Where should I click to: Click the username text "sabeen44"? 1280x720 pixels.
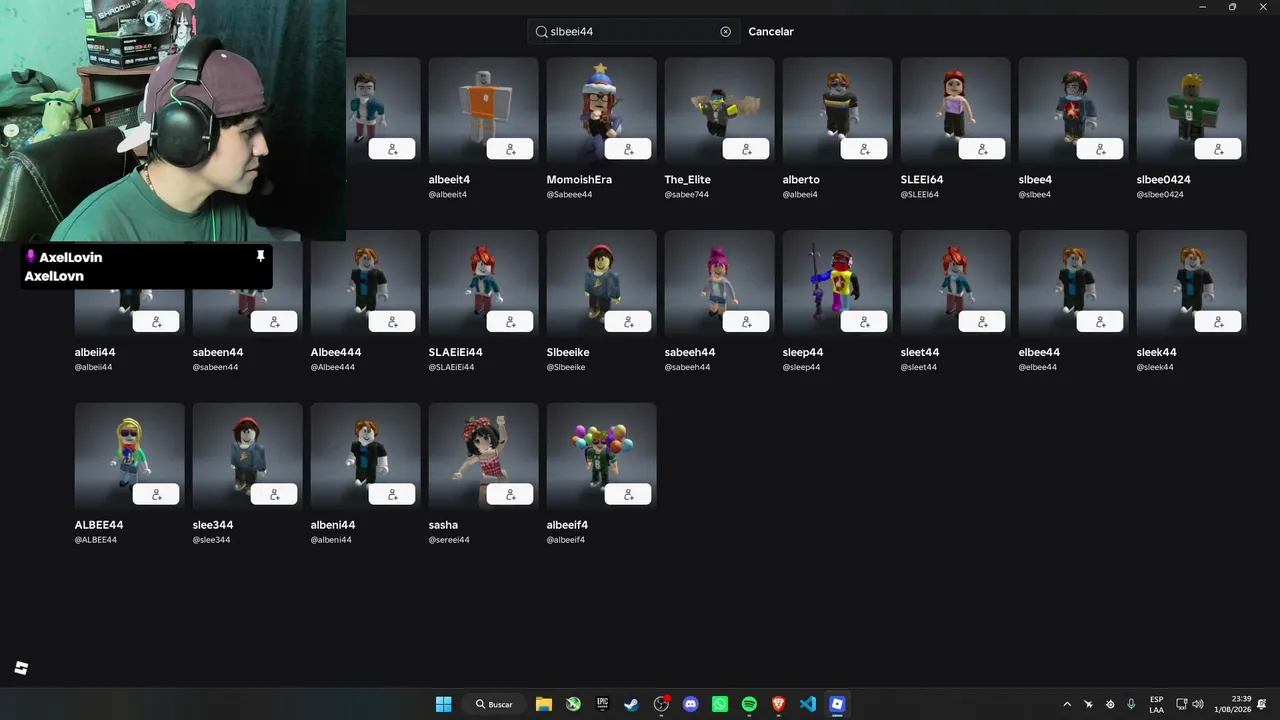click(218, 353)
